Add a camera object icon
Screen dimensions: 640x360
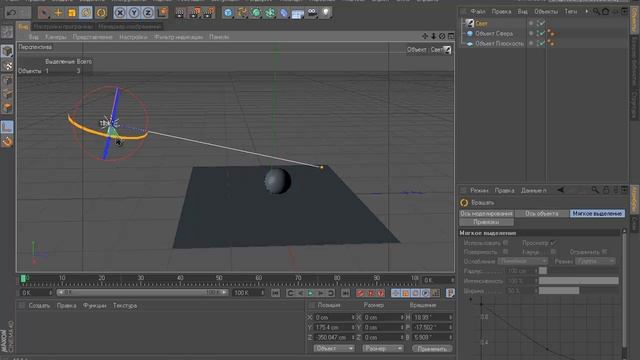pyautogui.click(x=312, y=13)
